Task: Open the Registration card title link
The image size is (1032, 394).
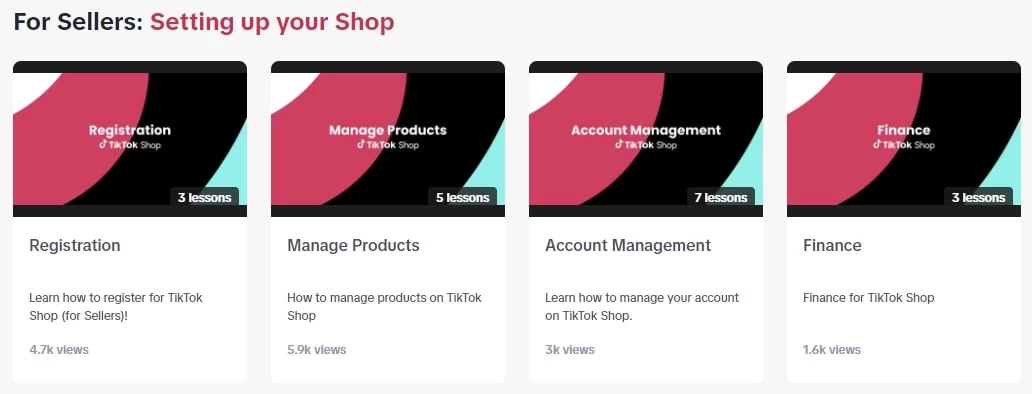Action: [74, 245]
